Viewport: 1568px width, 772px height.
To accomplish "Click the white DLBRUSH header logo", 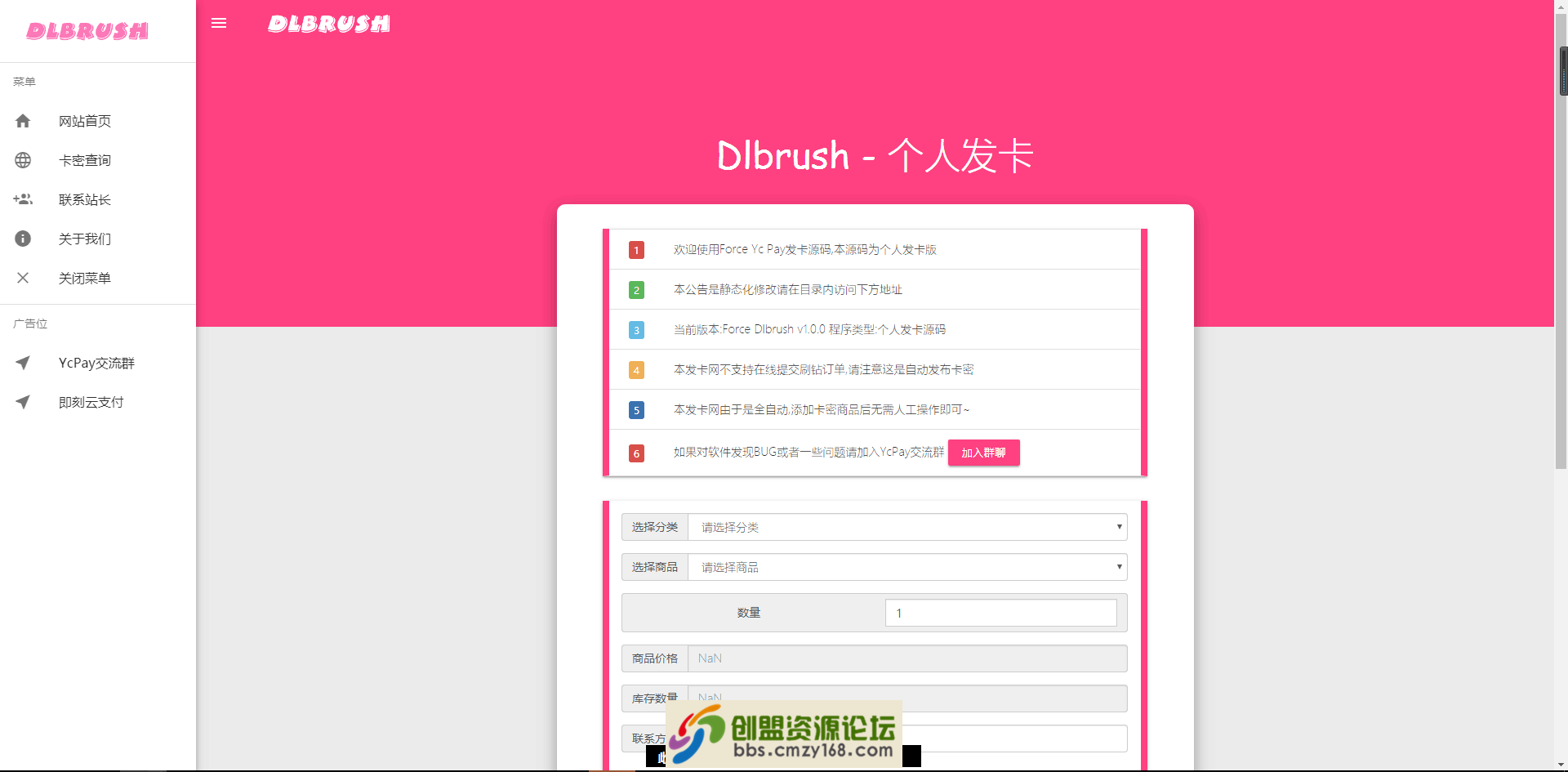I will coord(329,24).
